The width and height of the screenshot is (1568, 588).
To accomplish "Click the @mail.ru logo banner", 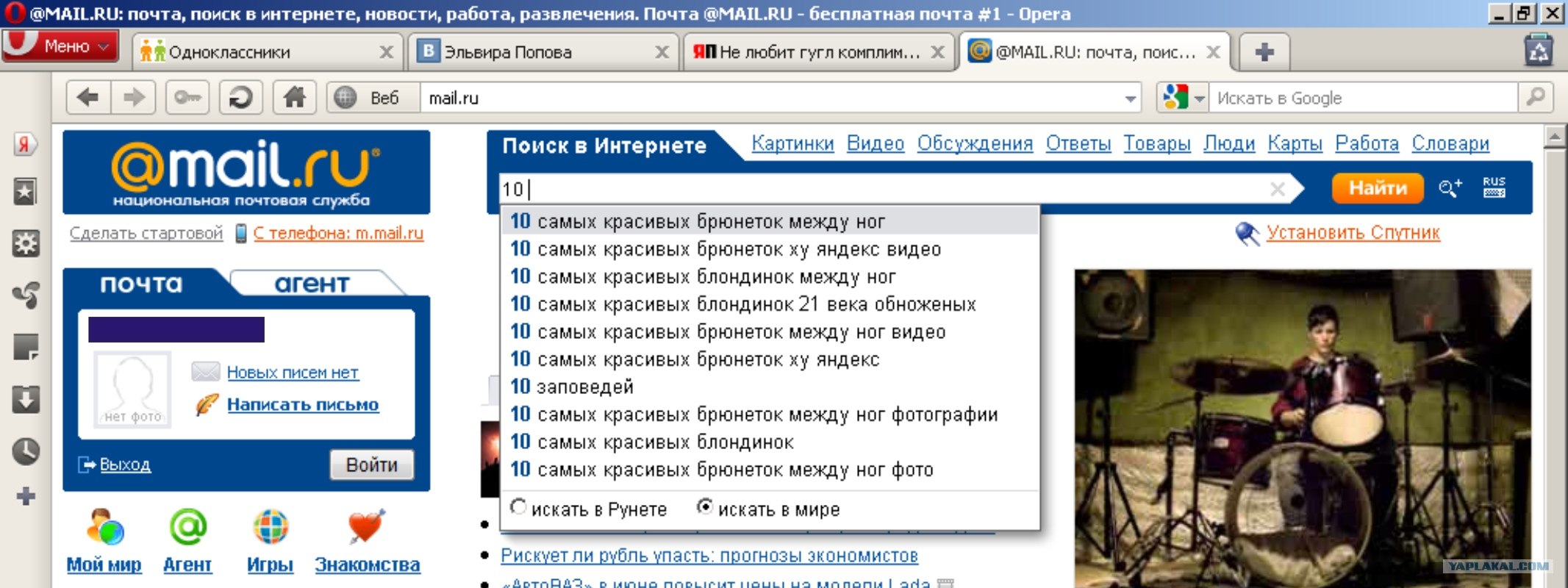I will (x=246, y=172).
